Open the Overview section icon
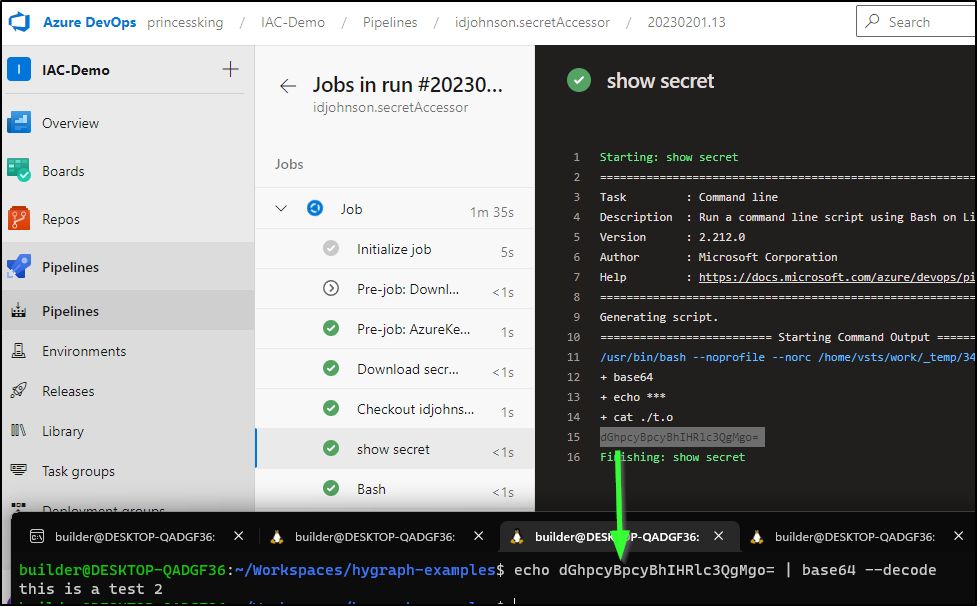Image resolution: width=977 pixels, height=606 pixels. coord(19,123)
